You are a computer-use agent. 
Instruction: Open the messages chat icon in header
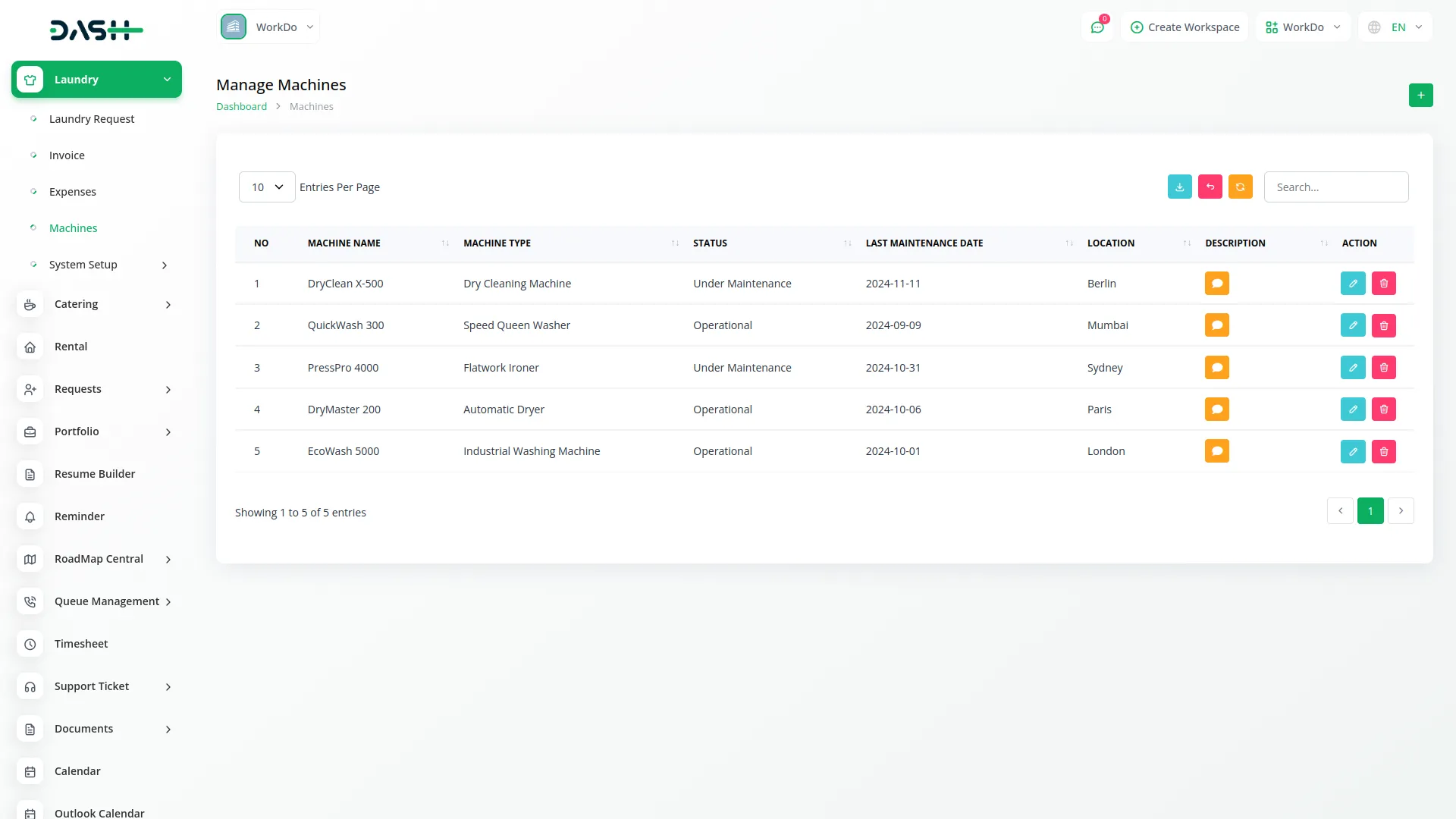(1097, 27)
